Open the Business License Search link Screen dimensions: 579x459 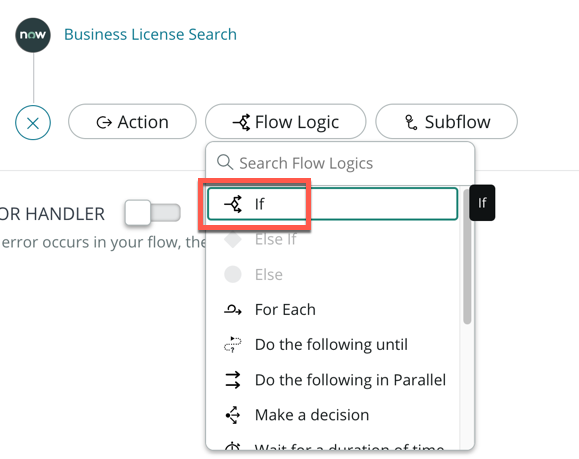point(150,34)
